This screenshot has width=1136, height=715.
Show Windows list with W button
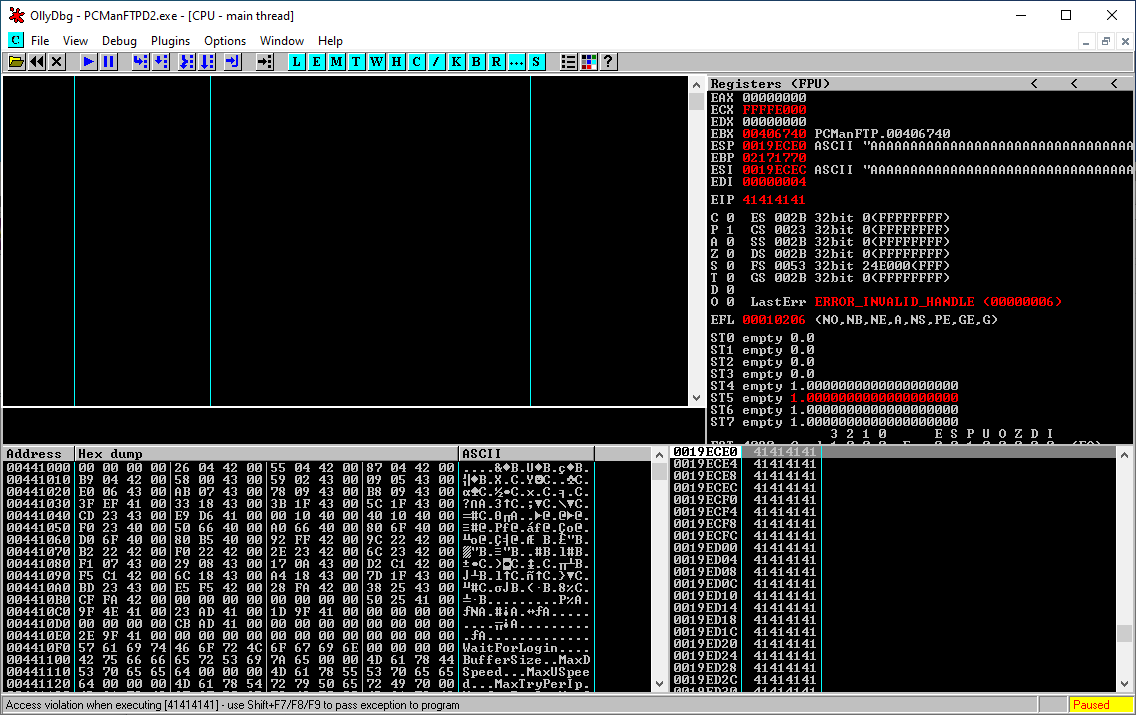376,62
